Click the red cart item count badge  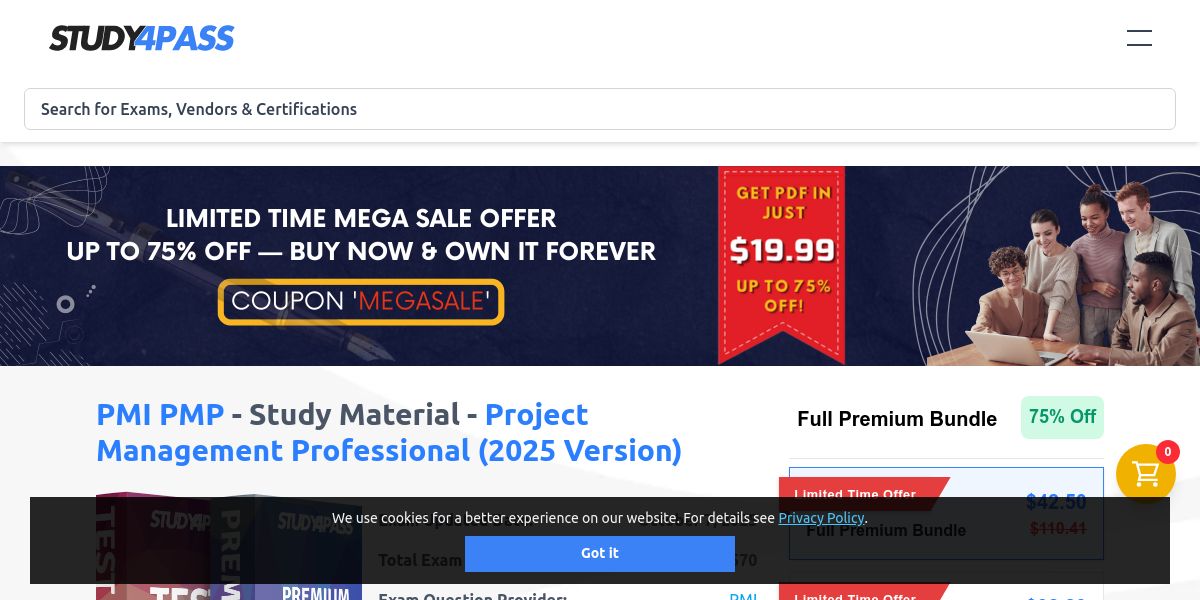pos(1168,452)
